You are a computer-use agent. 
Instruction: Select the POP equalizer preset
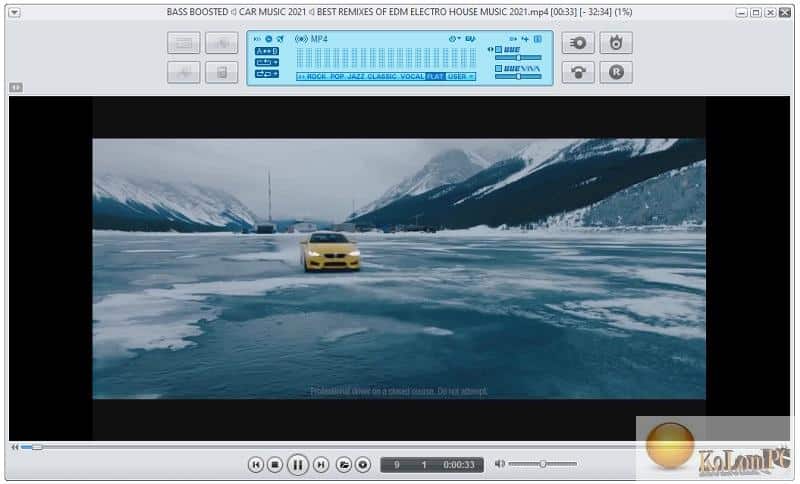[337, 77]
